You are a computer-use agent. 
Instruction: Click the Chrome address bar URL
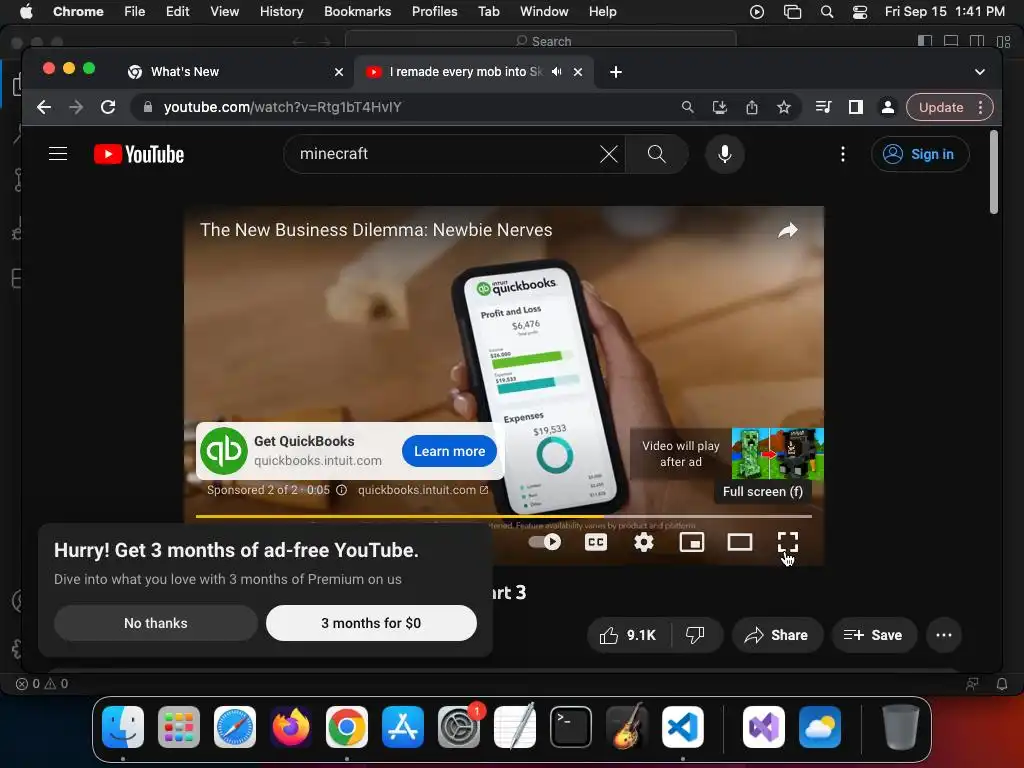pyautogui.click(x=282, y=107)
